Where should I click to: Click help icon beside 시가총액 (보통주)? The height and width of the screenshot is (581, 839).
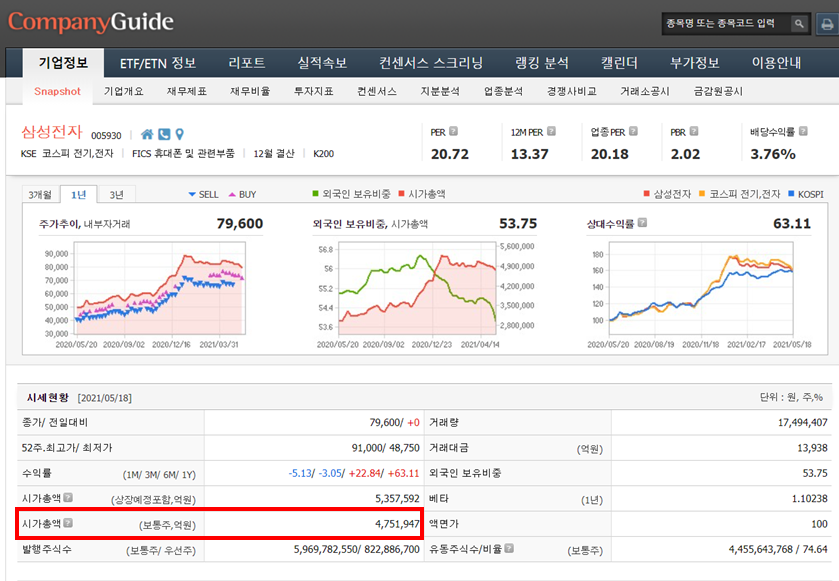click(x=68, y=523)
